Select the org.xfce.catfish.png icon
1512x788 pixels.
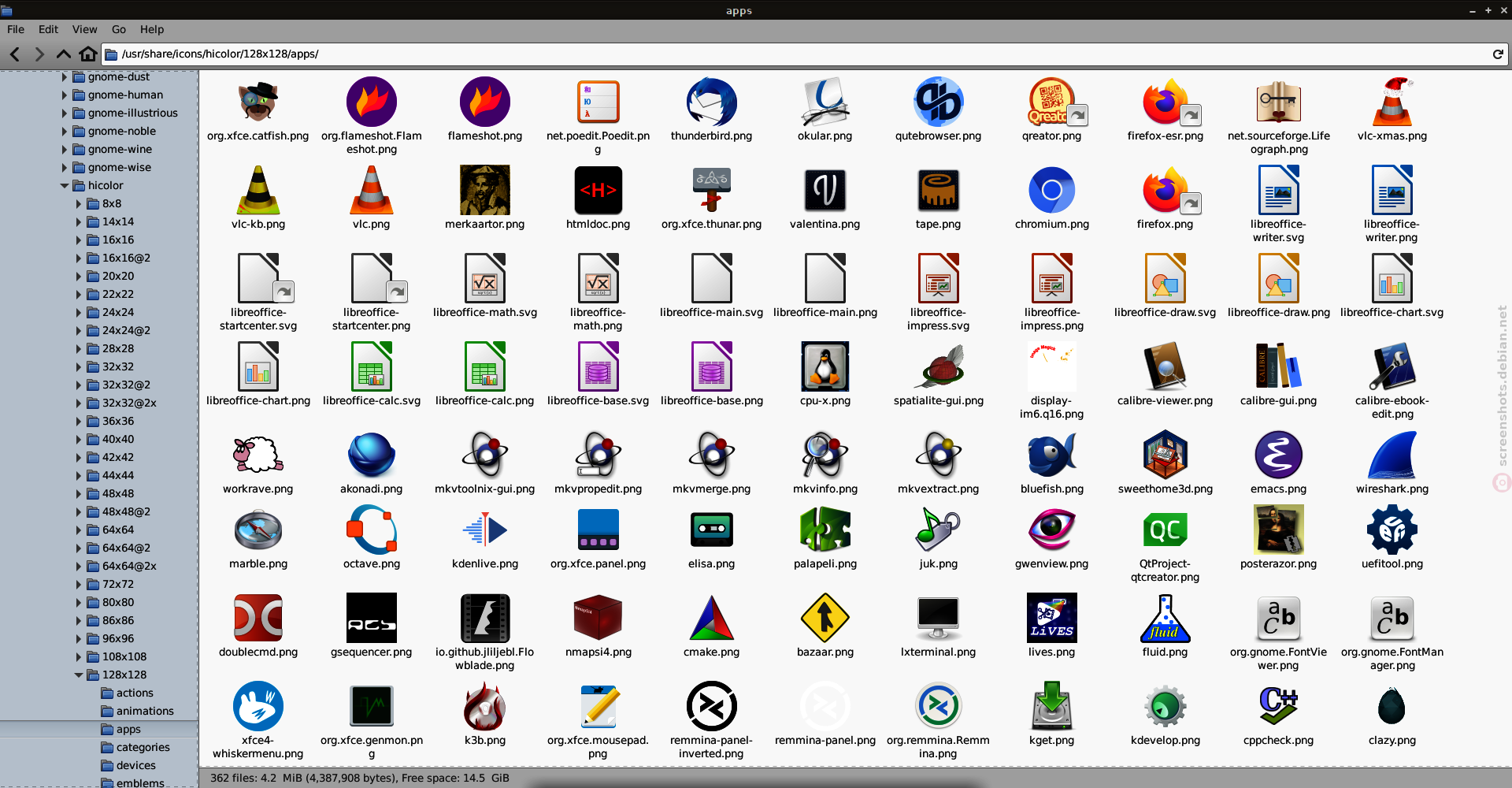(258, 102)
